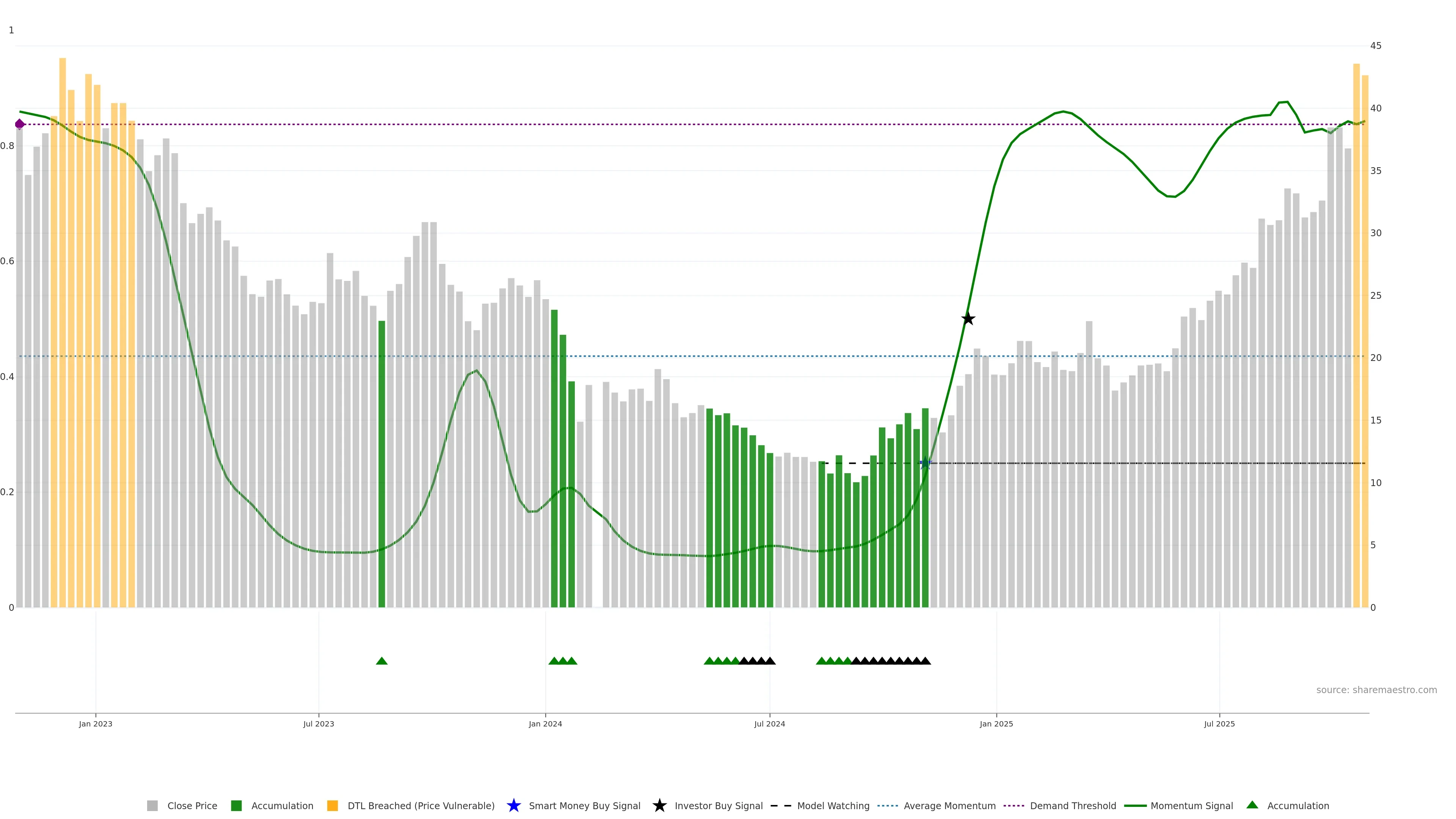Click the single green bar near Sep 2023
1456x819 pixels.
381,463
